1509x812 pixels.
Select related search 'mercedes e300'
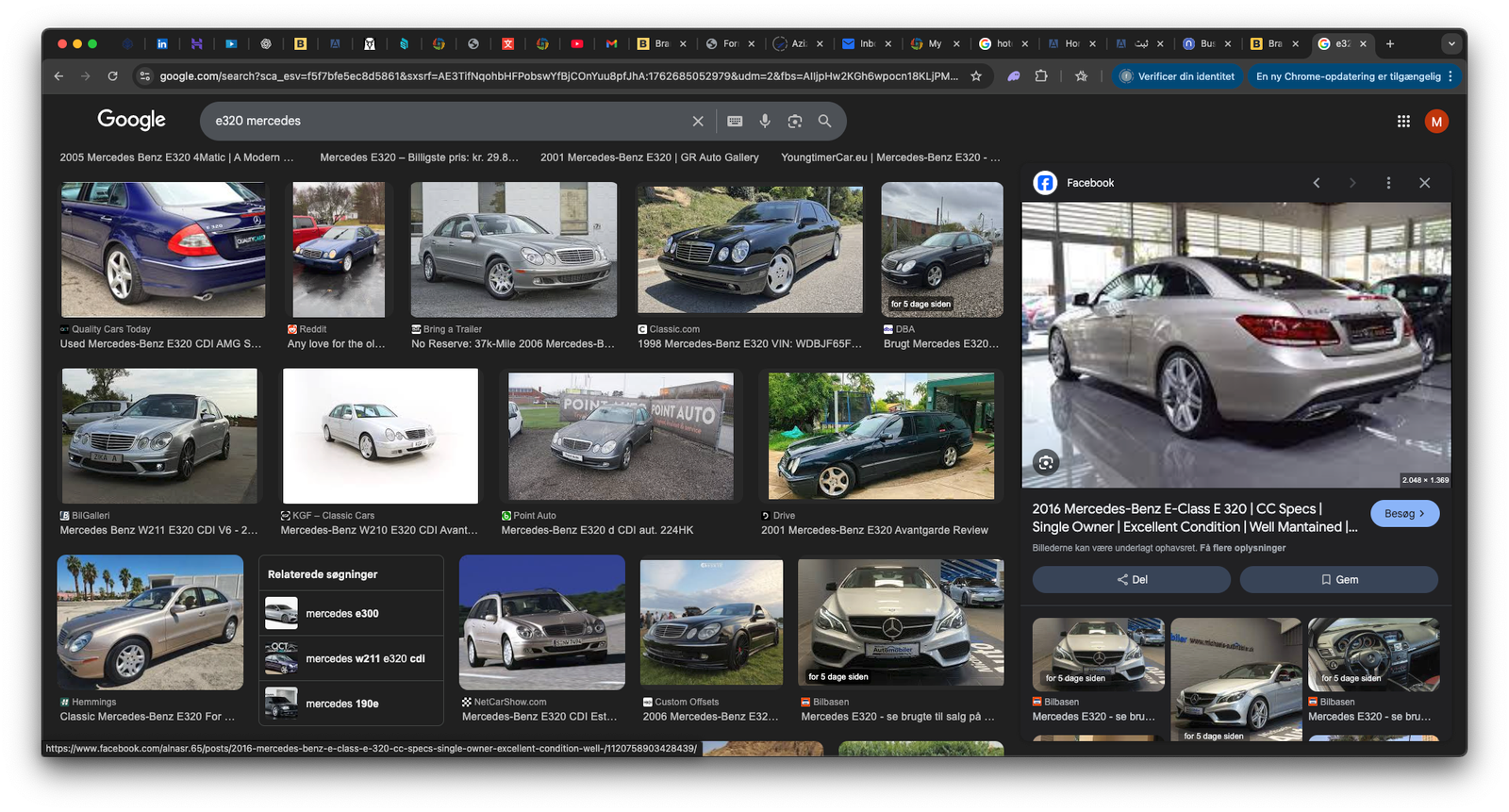[x=351, y=614]
